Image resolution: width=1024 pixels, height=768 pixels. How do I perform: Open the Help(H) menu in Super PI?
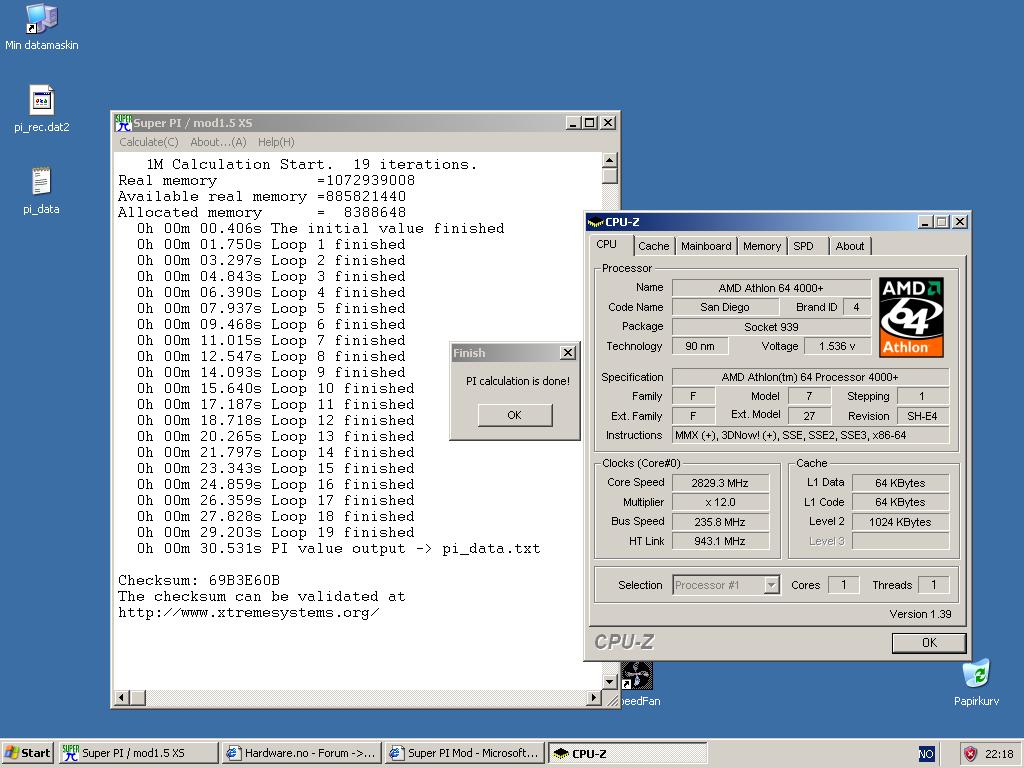pyautogui.click(x=276, y=142)
